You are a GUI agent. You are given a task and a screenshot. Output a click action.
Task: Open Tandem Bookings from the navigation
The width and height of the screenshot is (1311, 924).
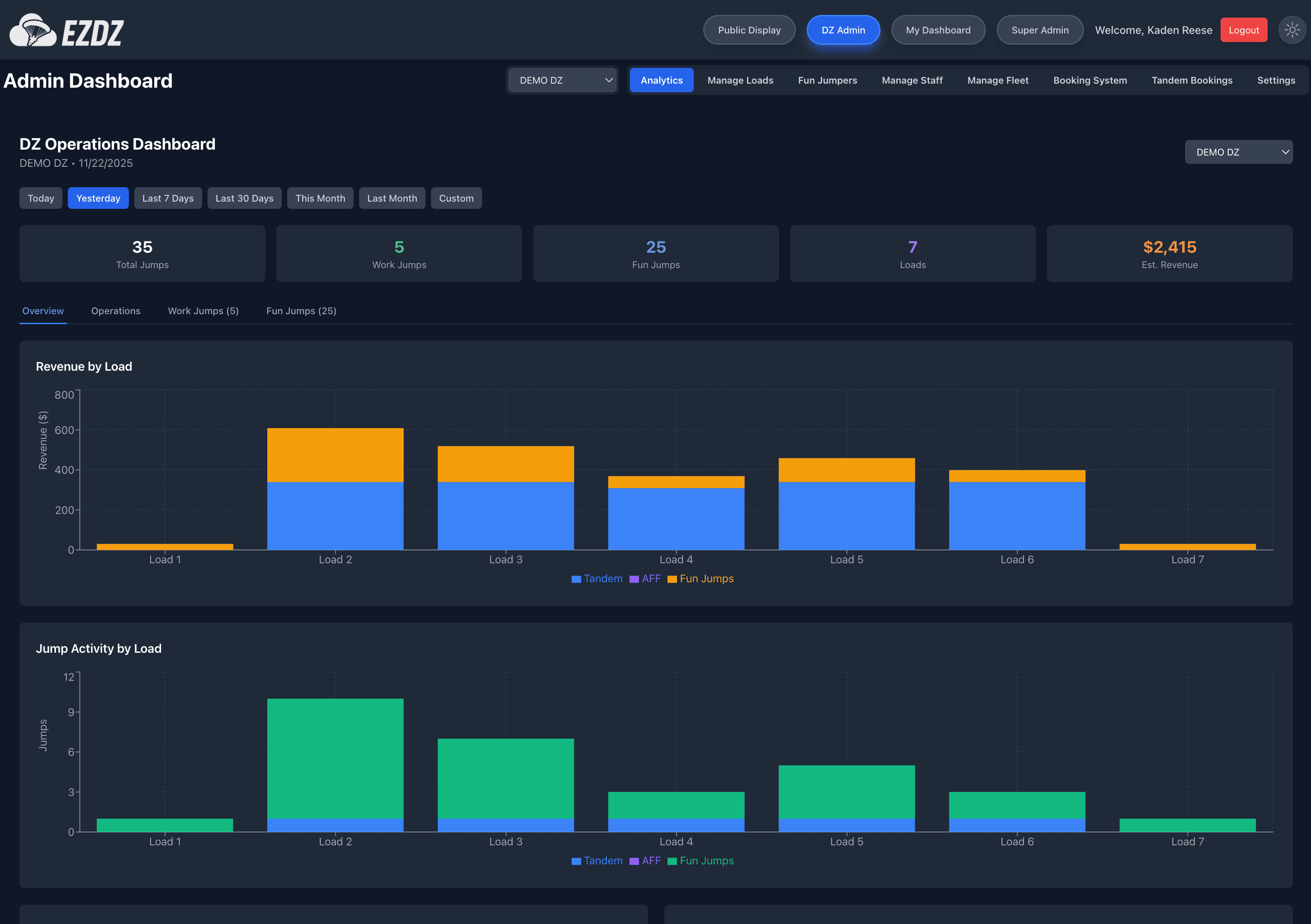[x=1192, y=80]
